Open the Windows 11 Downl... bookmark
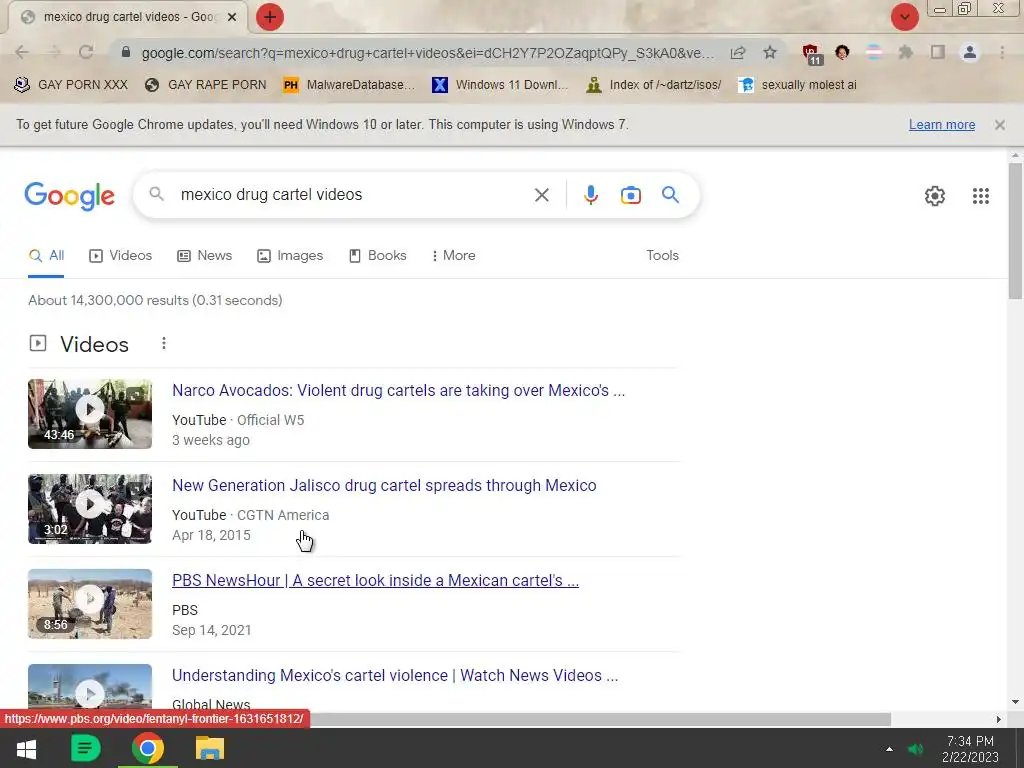The height and width of the screenshot is (768, 1024). (500, 85)
